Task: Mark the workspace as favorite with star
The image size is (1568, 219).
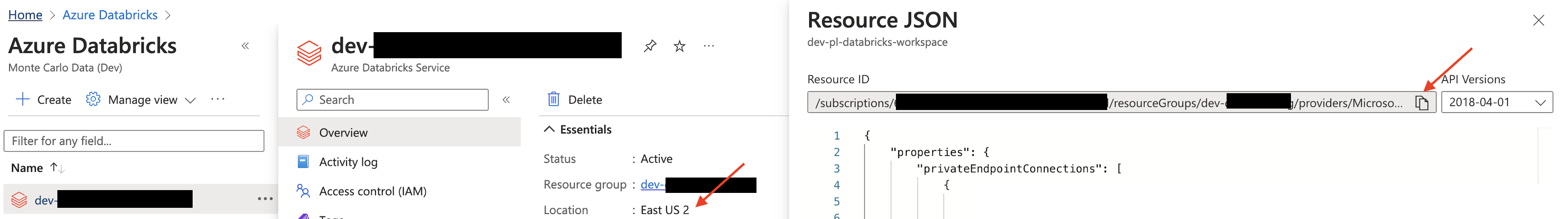Action: pyautogui.click(x=680, y=46)
